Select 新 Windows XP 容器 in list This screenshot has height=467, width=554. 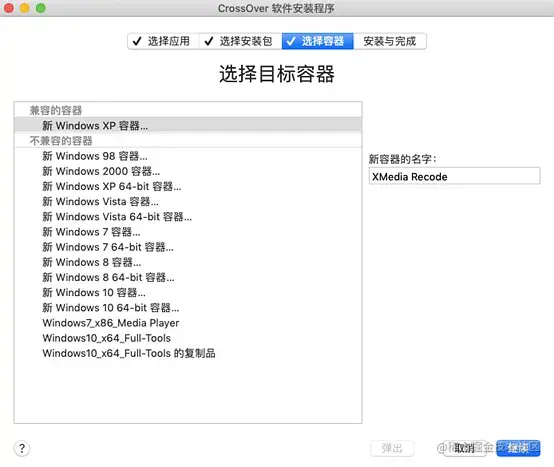point(188,125)
